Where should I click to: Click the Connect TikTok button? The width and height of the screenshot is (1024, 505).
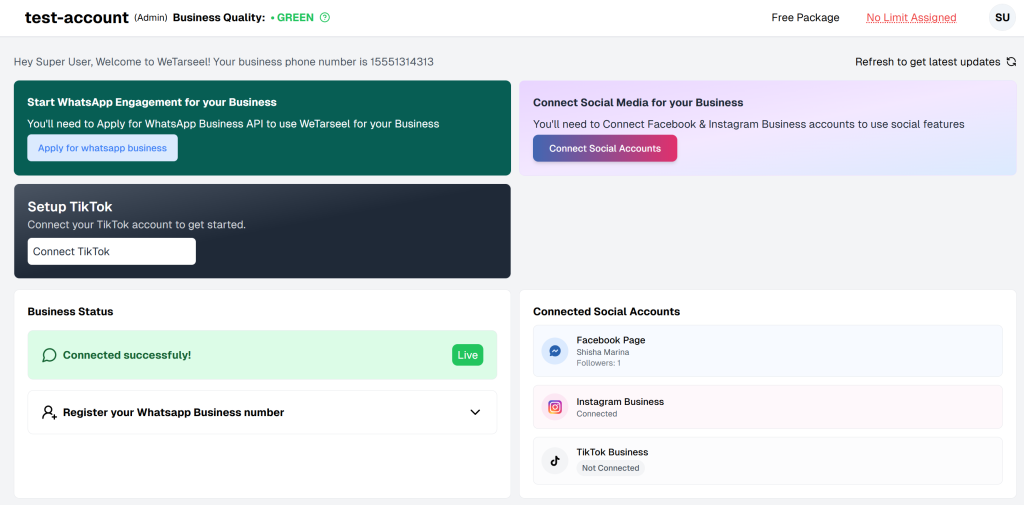111,251
